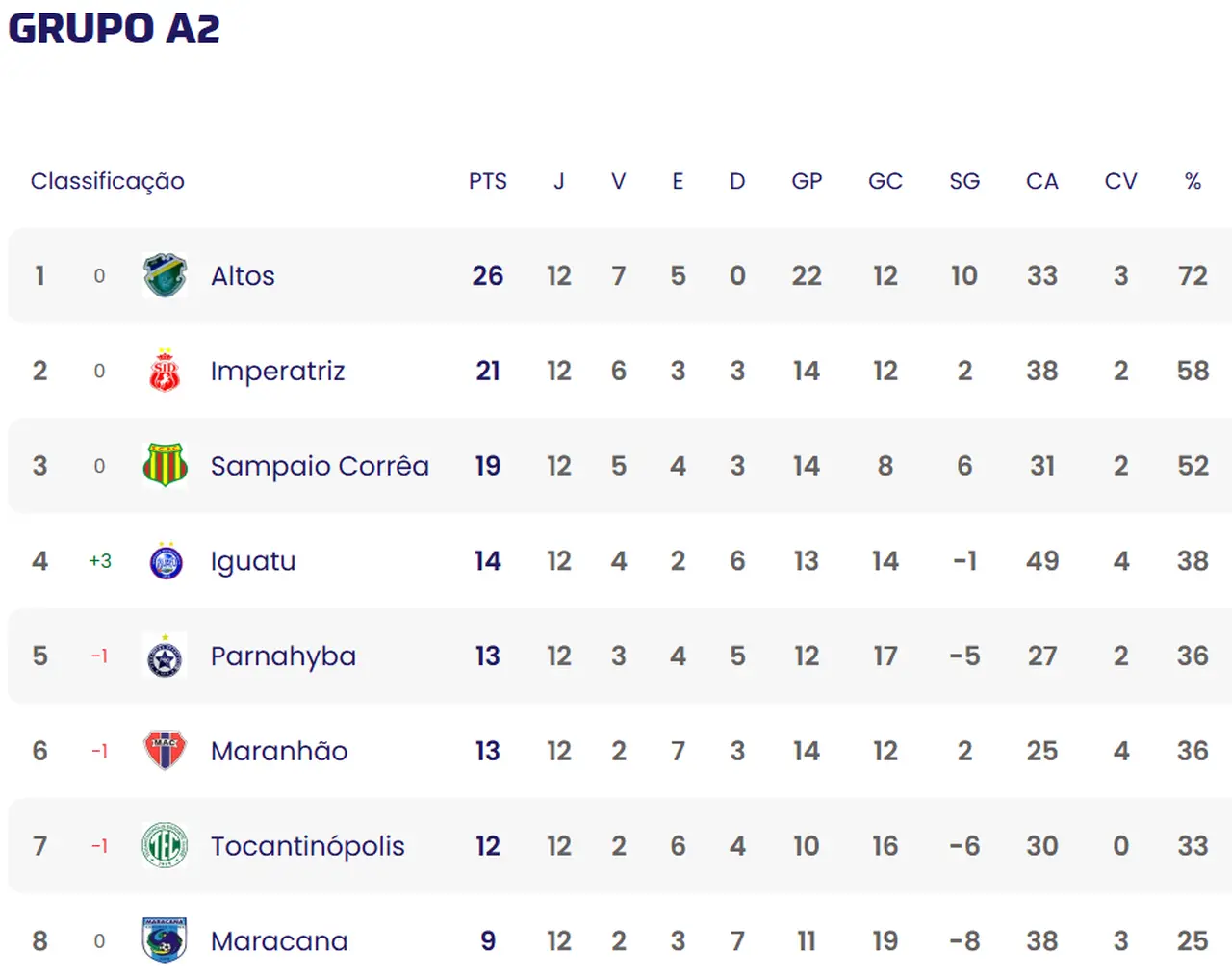Click the Maranhão MAC shield crest

[165, 751]
